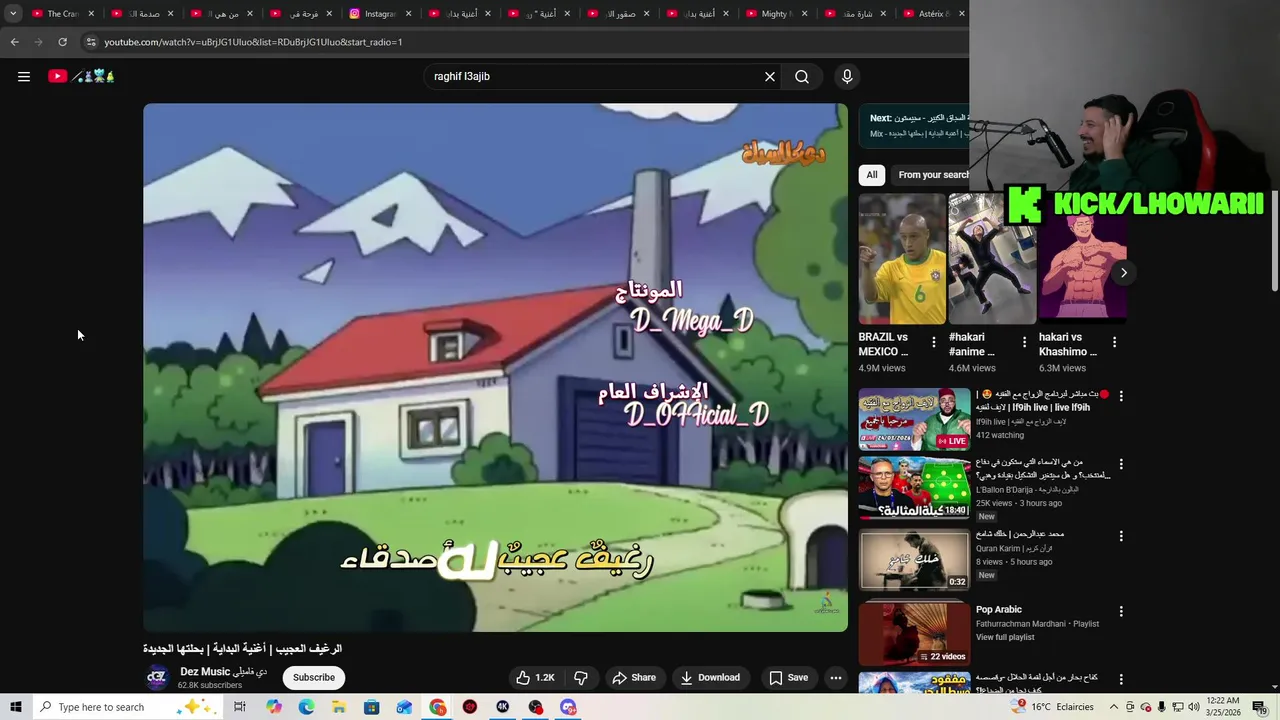Start voice search with microphone
The height and width of the screenshot is (720, 1280).
(847, 76)
